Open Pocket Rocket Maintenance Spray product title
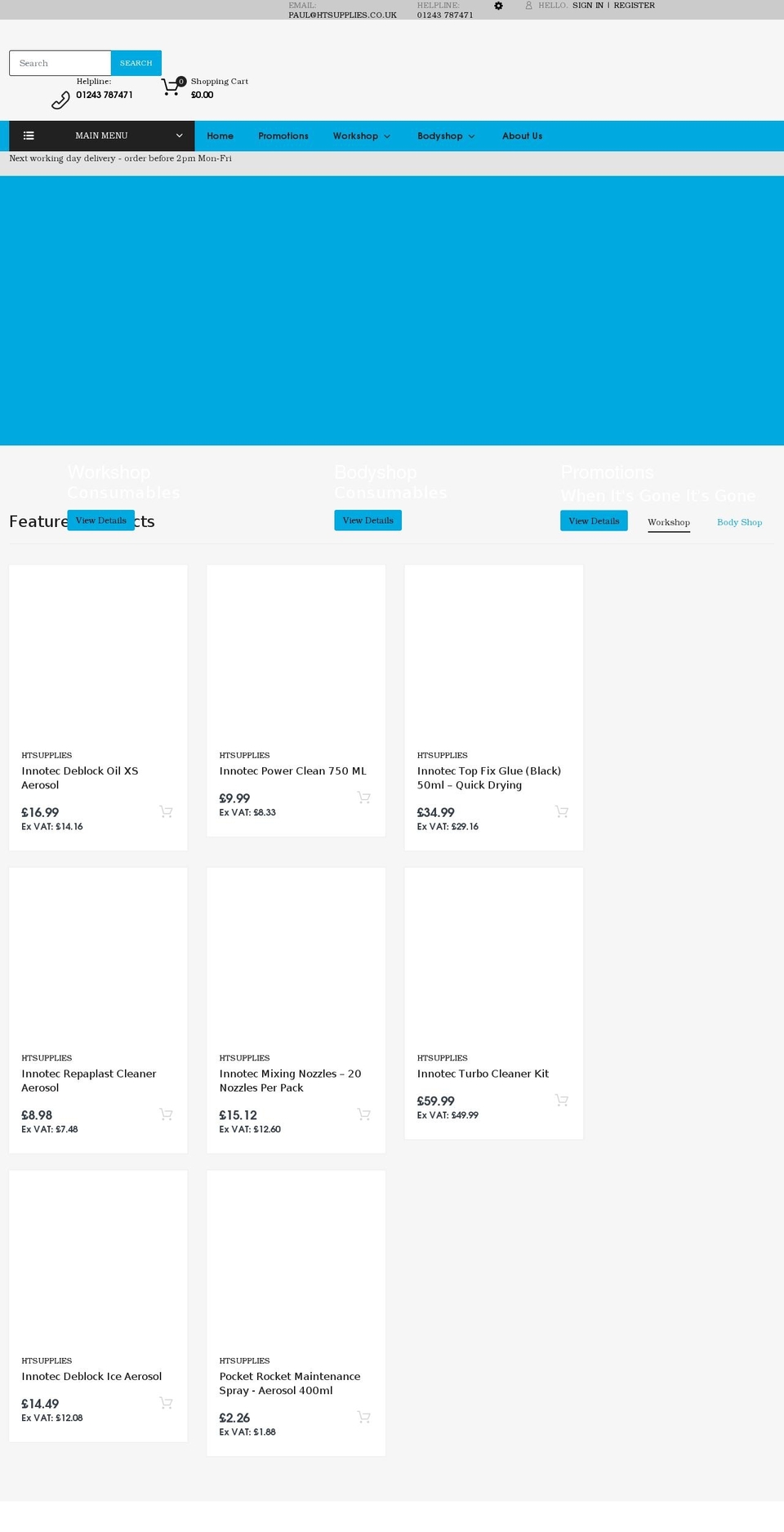 pyautogui.click(x=289, y=1383)
